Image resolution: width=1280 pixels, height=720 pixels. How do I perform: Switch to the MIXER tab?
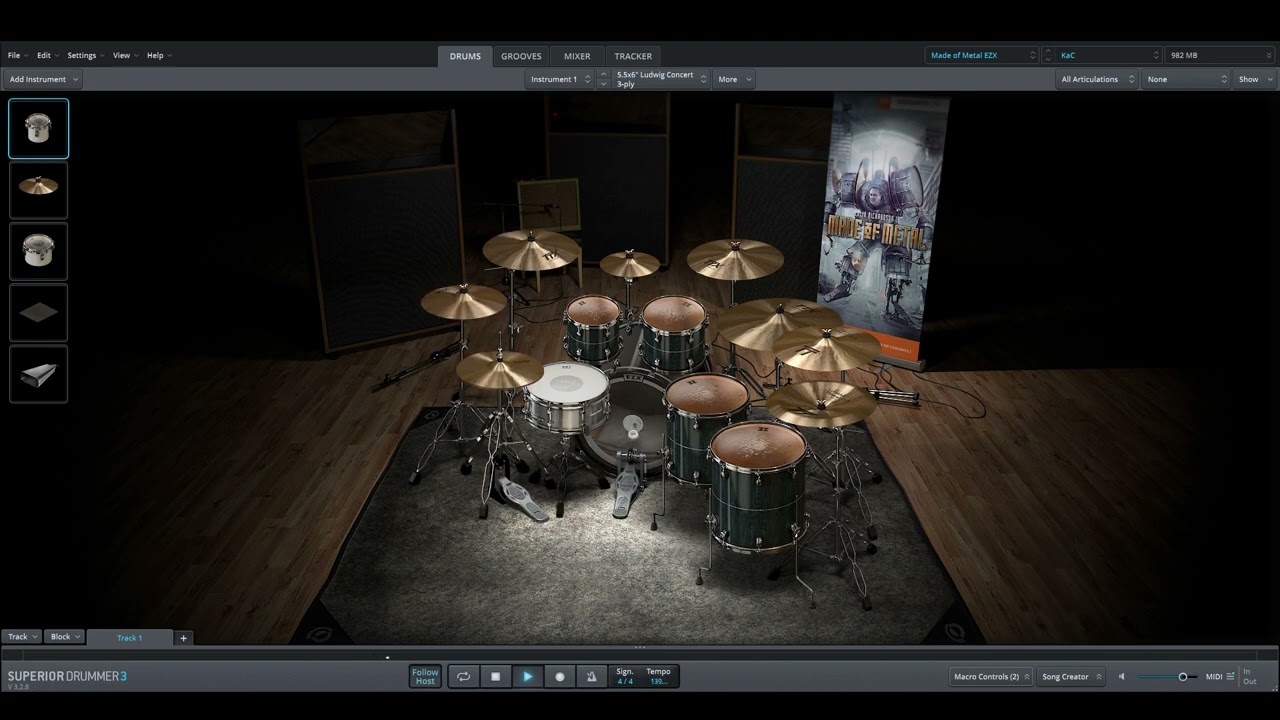pos(577,56)
